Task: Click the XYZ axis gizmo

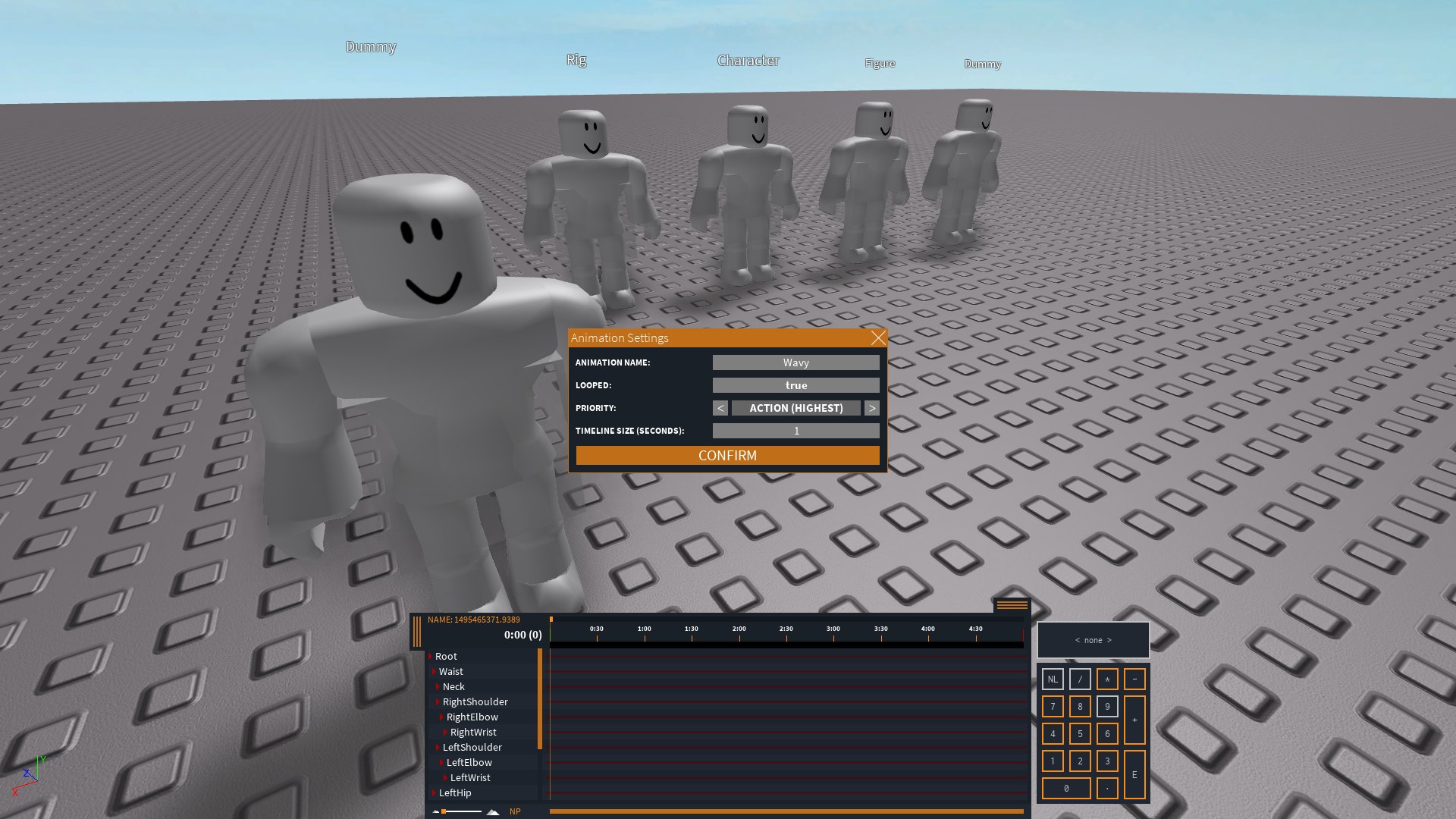Action: (x=29, y=775)
